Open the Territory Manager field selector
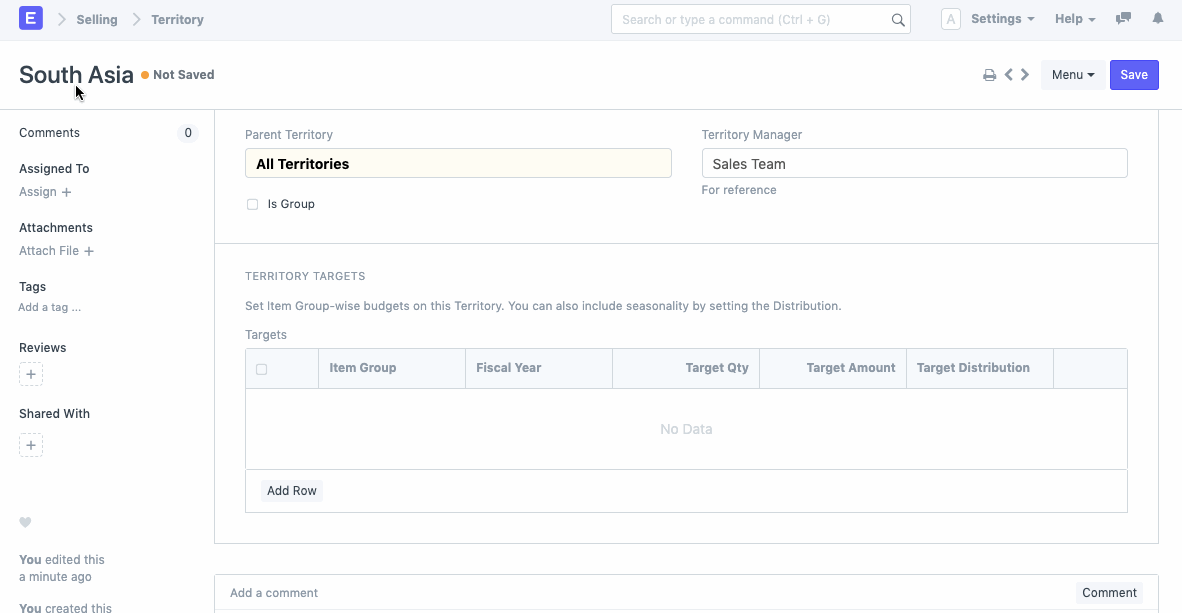The width and height of the screenshot is (1182, 613). pos(914,162)
